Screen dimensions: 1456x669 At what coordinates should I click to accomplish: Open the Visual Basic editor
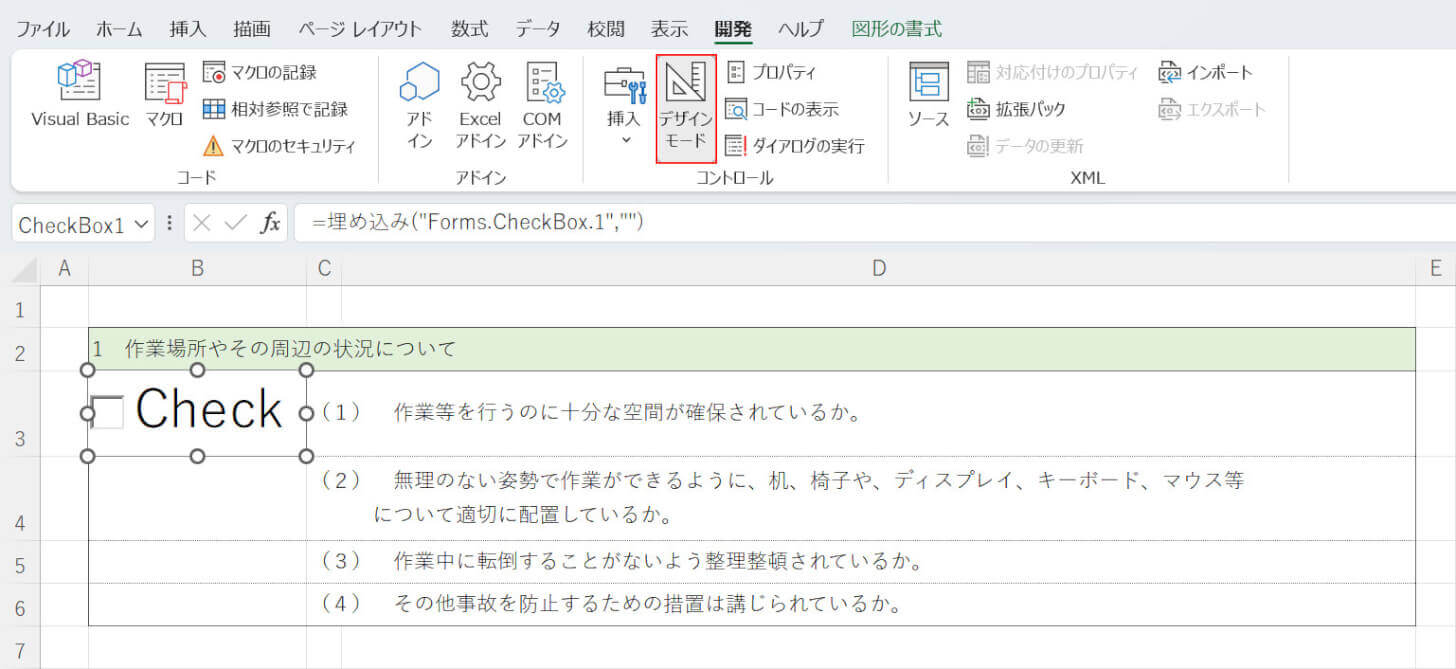pyautogui.click(x=79, y=95)
